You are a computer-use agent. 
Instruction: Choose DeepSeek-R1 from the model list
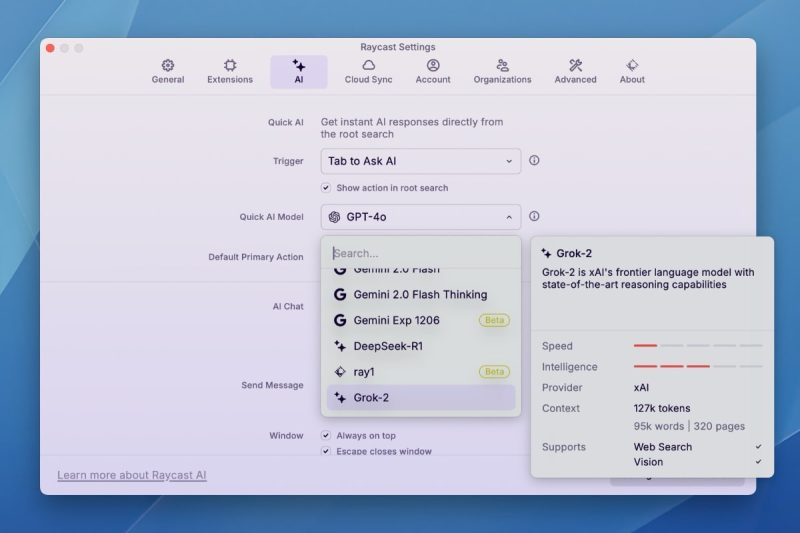coord(421,346)
